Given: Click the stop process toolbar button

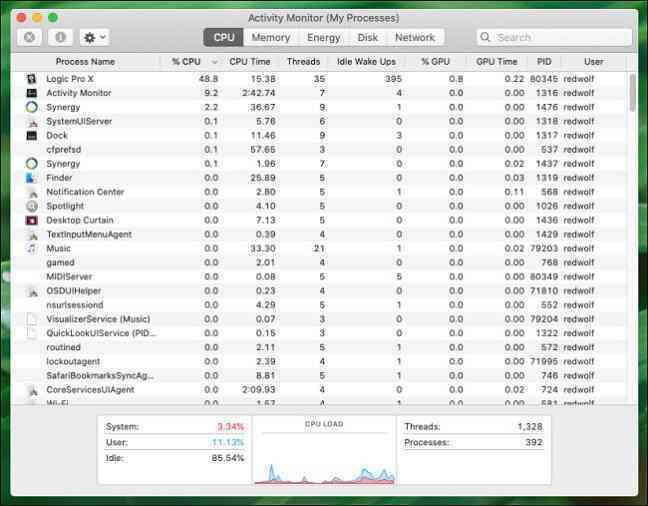Looking at the screenshot, I should [29, 37].
